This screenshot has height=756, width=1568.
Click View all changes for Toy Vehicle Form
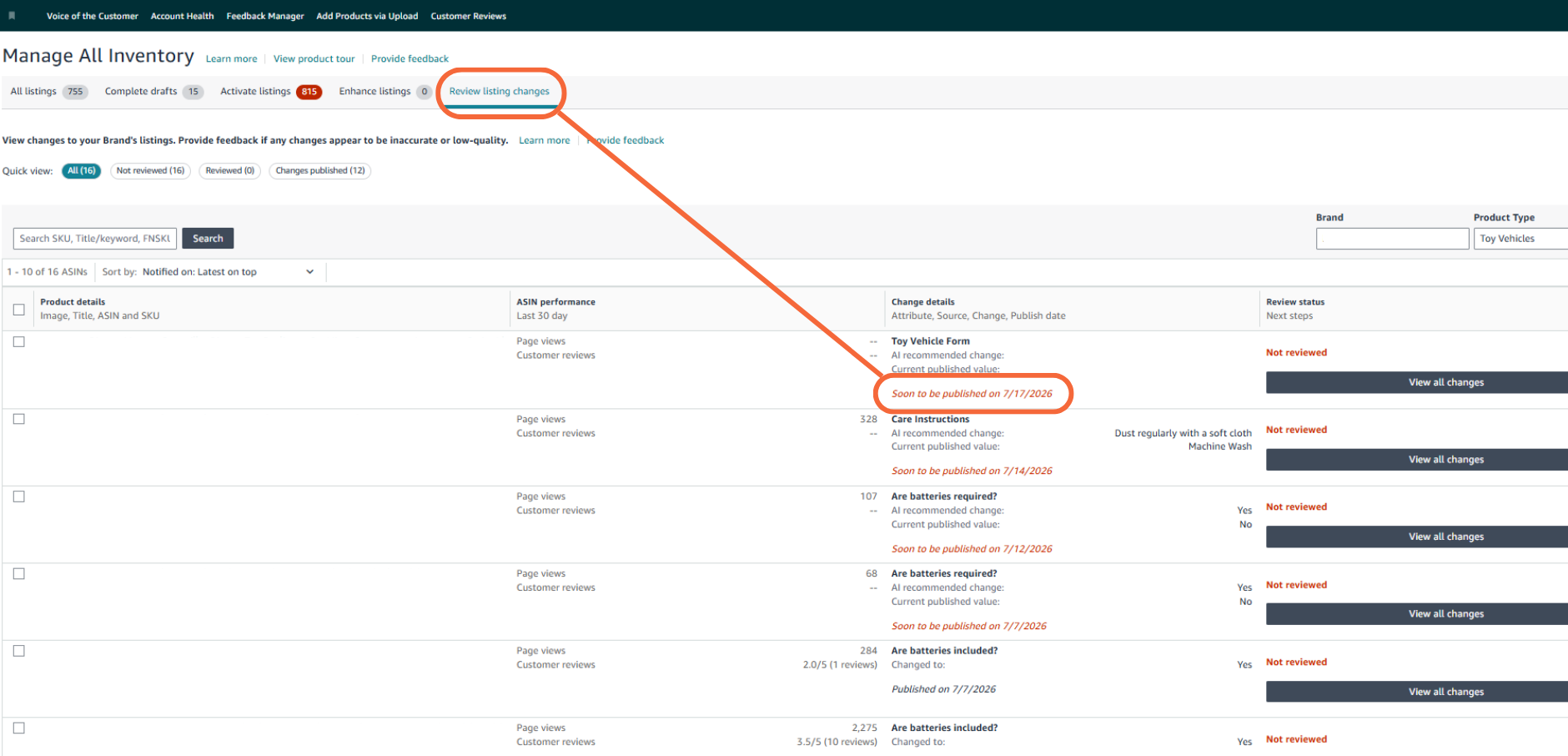[x=1417, y=382]
